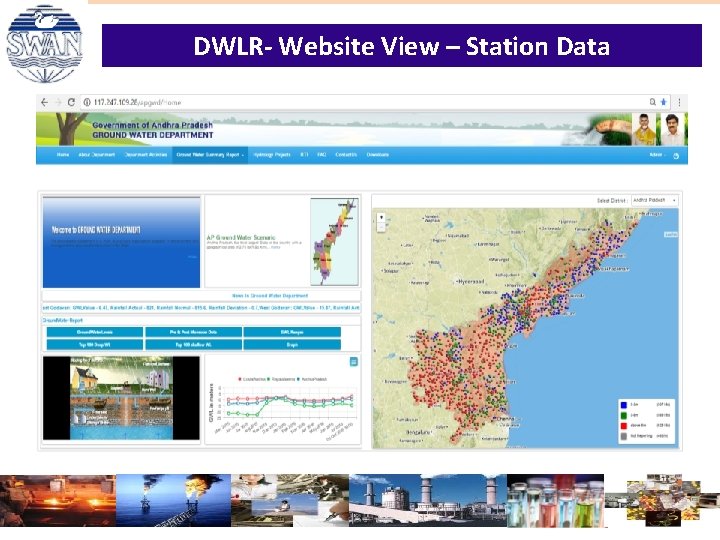Open the browser three-dot menu

coord(679,102)
